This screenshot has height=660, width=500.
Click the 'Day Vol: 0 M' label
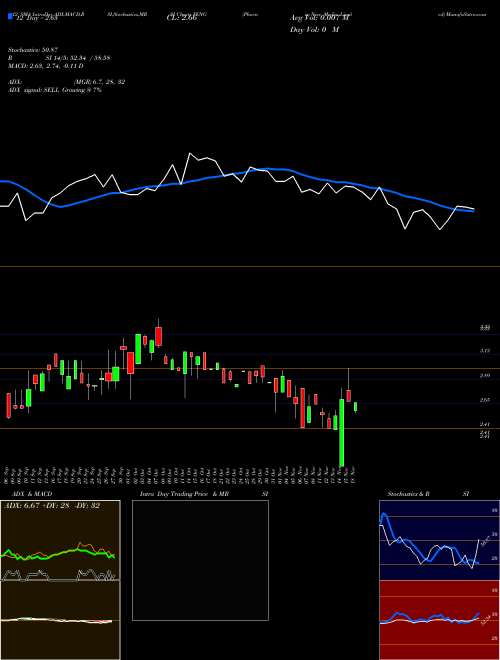click(x=315, y=30)
